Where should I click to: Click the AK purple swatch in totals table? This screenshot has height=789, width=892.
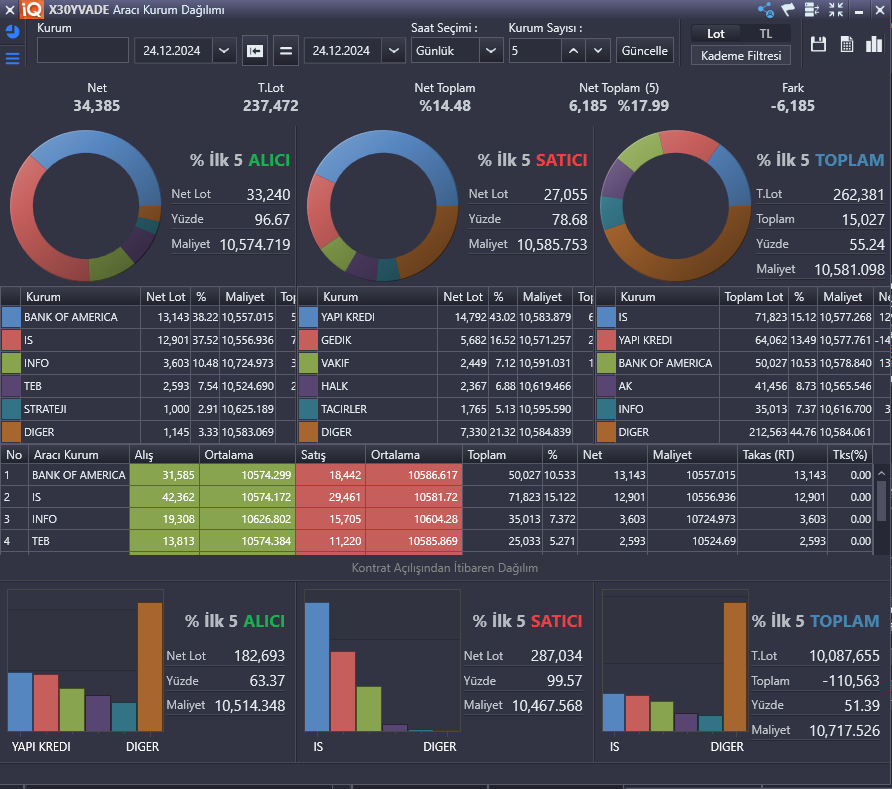click(x=606, y=386)
